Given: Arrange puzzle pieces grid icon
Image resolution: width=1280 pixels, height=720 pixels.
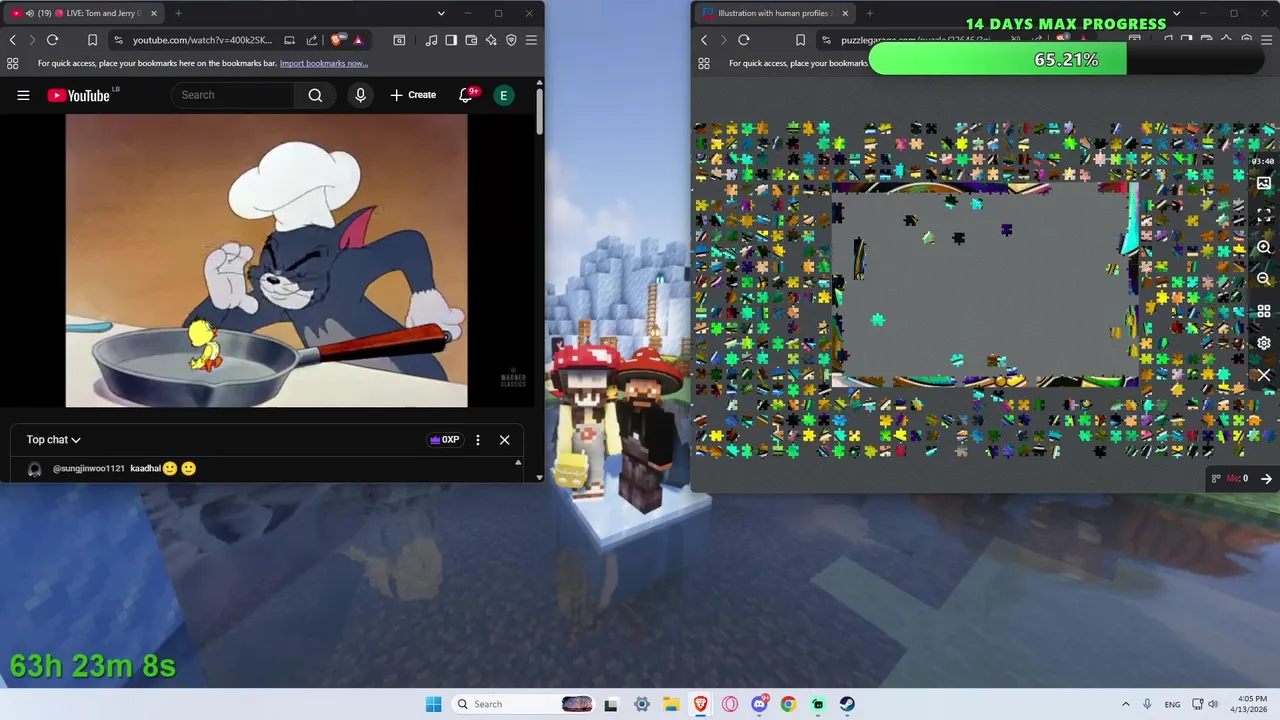Looking at the screenshot, I should click(x=1264, y=311).
